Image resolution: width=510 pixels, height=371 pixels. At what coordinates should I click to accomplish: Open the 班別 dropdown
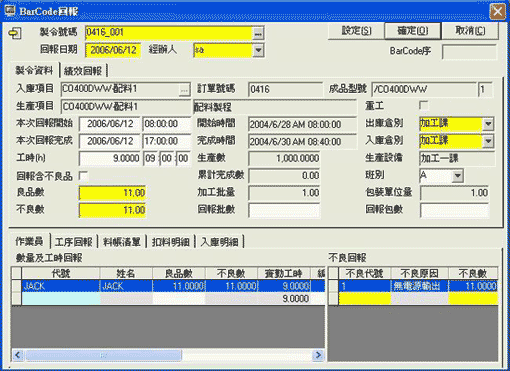458,176
